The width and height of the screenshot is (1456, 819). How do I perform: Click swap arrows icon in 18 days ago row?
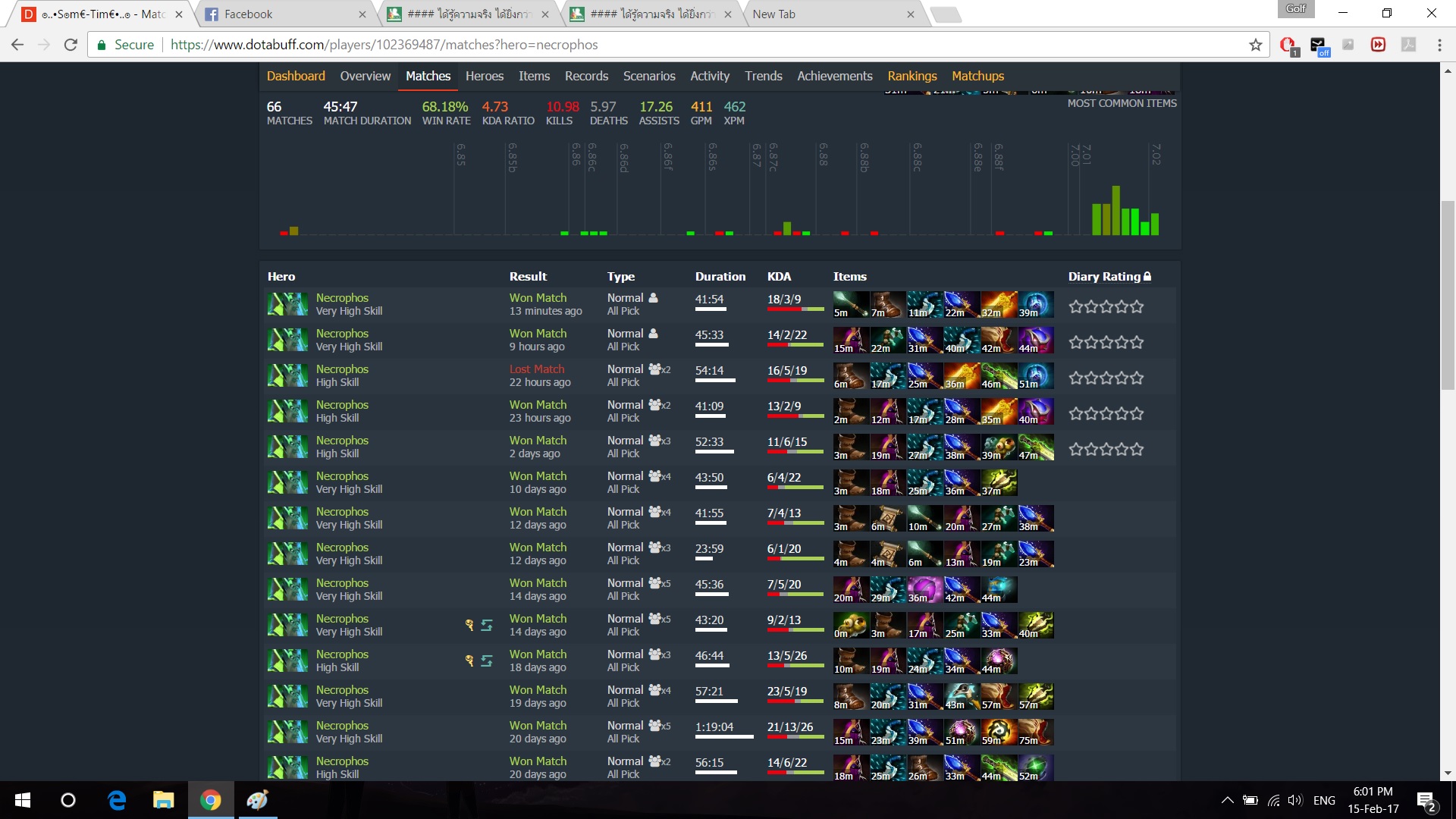[487, 661]
